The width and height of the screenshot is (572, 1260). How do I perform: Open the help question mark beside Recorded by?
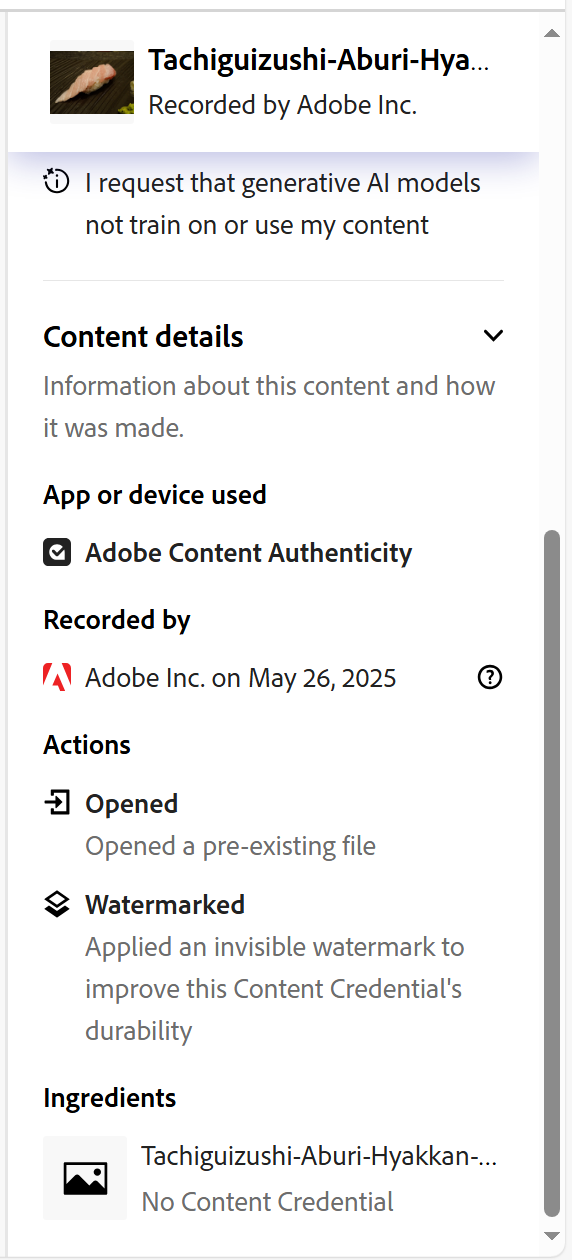[x=490, y=678]
